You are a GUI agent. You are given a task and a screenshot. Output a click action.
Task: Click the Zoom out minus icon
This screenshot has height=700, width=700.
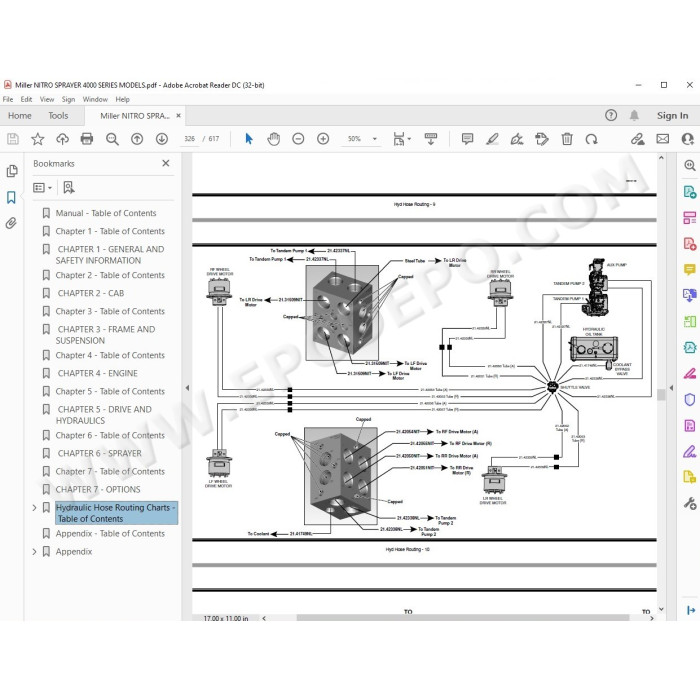[298, 139]
